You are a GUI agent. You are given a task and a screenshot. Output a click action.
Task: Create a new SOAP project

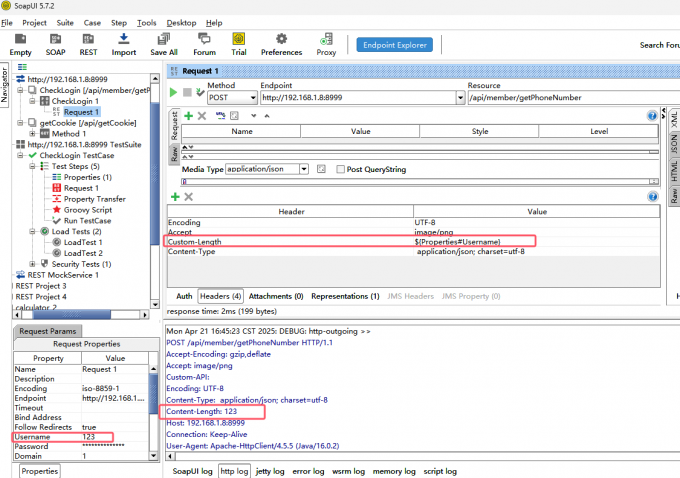56,44
